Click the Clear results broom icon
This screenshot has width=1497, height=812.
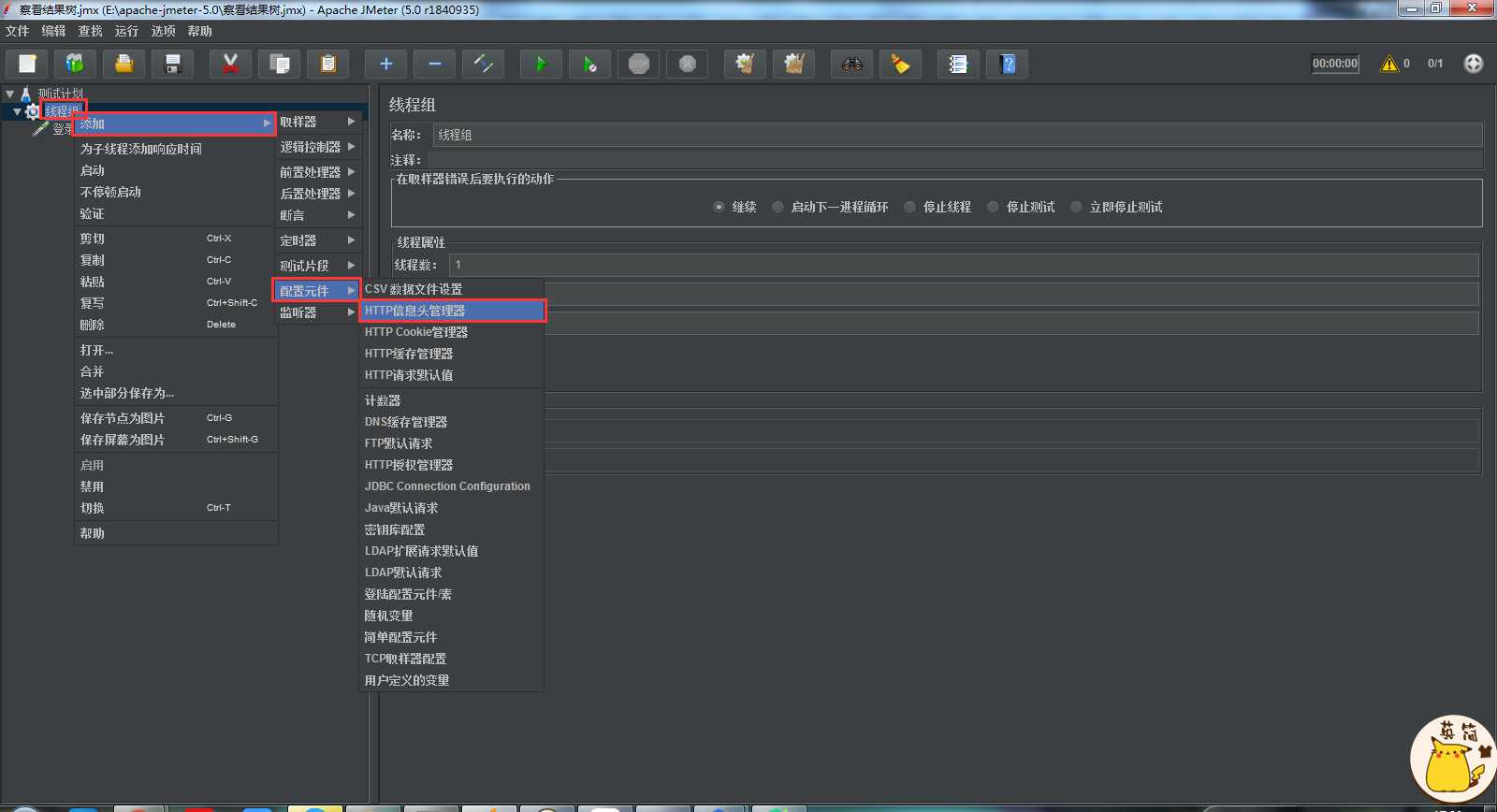745,64
